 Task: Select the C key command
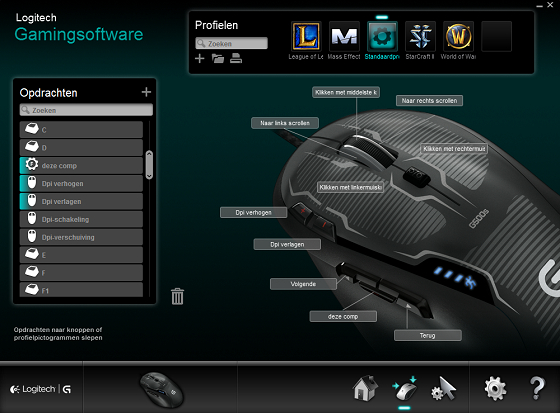click(81, 130)
